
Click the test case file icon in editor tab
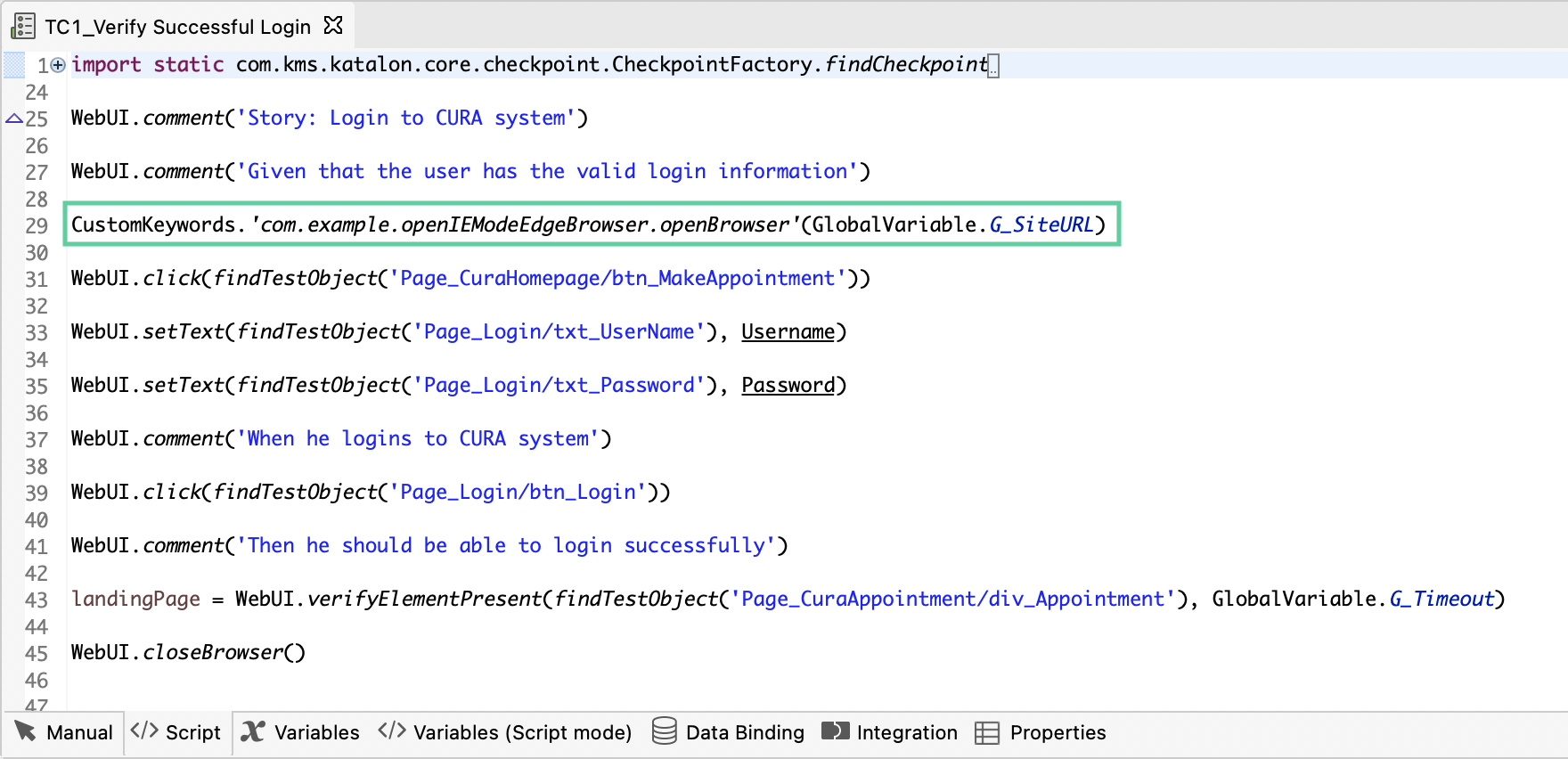(x=23, y=26)
